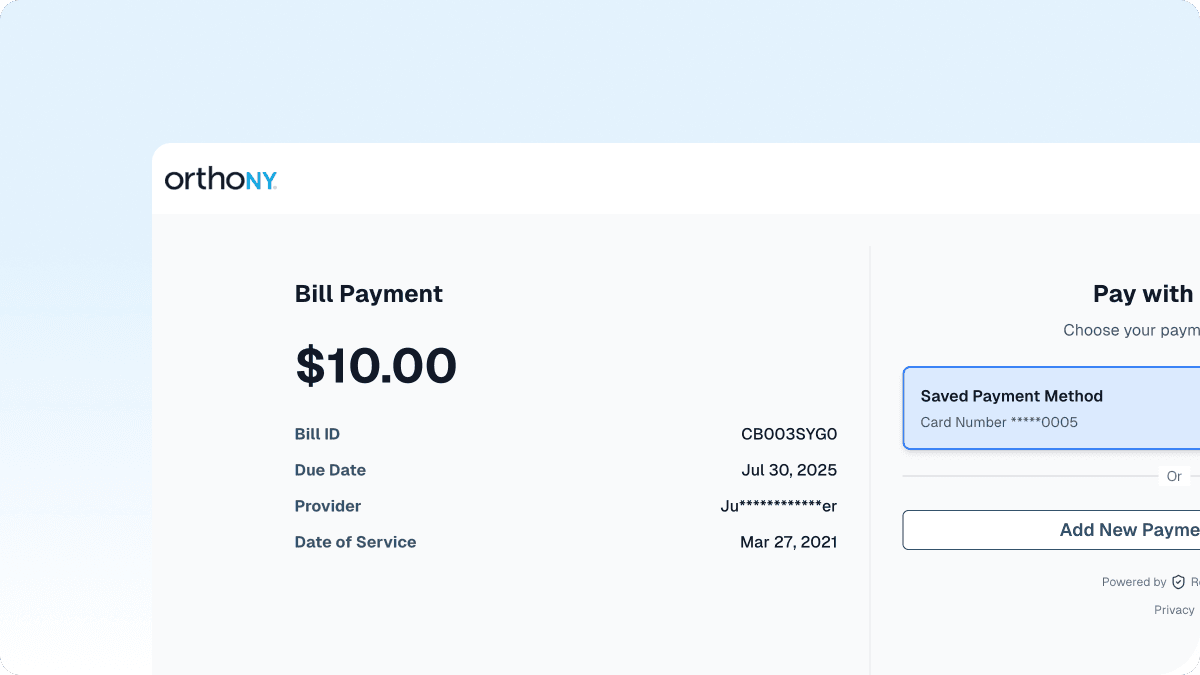Screen dimensions: 1200x675
Task: Click the Due Date label
Action: [330, 470]
